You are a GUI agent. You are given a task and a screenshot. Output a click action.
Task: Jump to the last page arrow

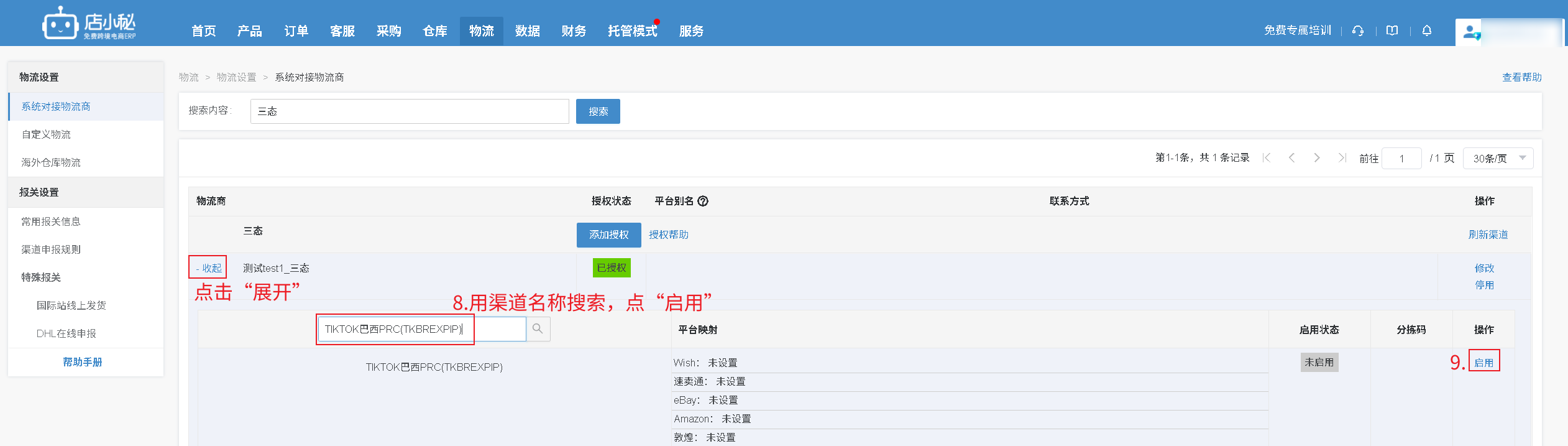[1342, 158]
